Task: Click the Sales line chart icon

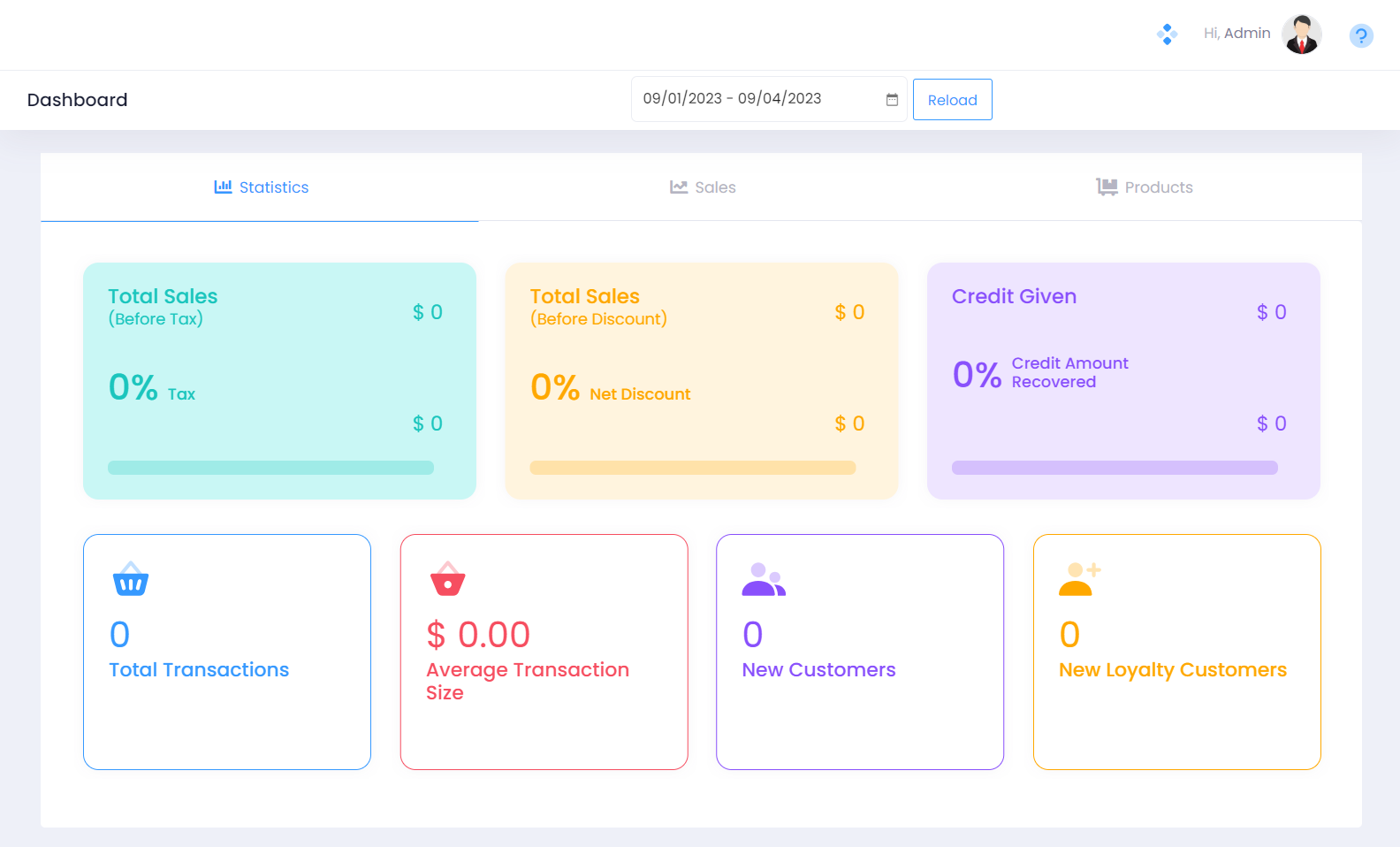Action: 679,187
